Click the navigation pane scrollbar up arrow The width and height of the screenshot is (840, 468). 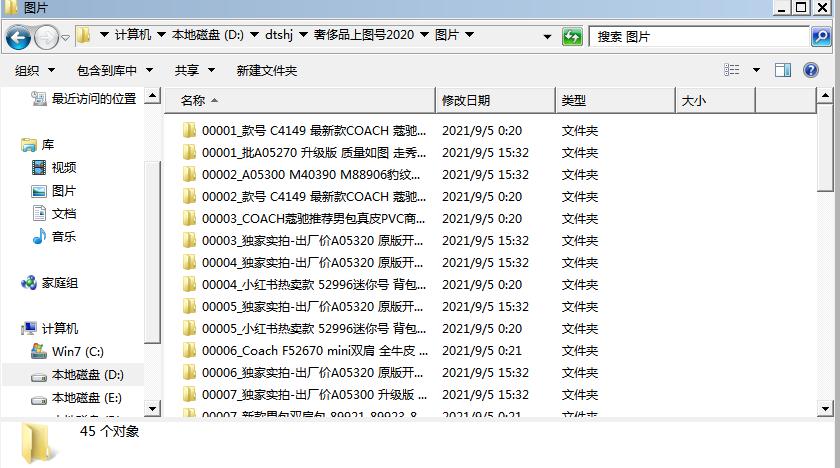click(x=153, y=96)
